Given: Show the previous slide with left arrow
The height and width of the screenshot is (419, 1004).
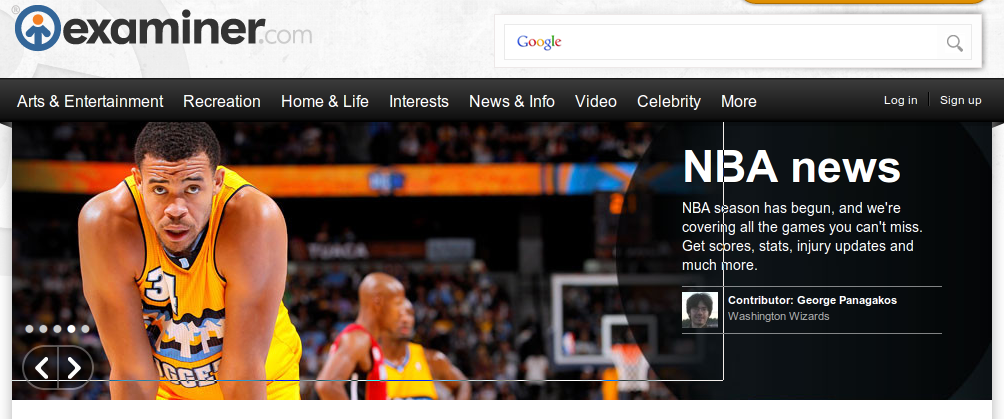Looking at the screenshot, I should tap(41, 368).
